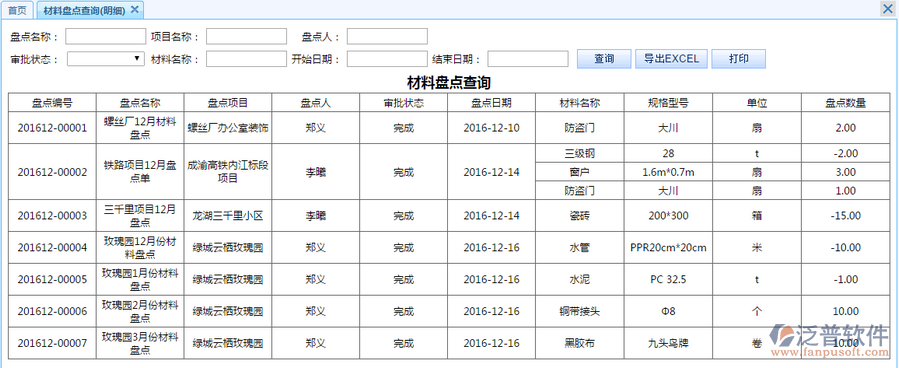Image resolution: width=899 pixels, height=368 pixels.
Task: Click the blue X icon at the panel's top right
Action: click(x=889, y=9)
